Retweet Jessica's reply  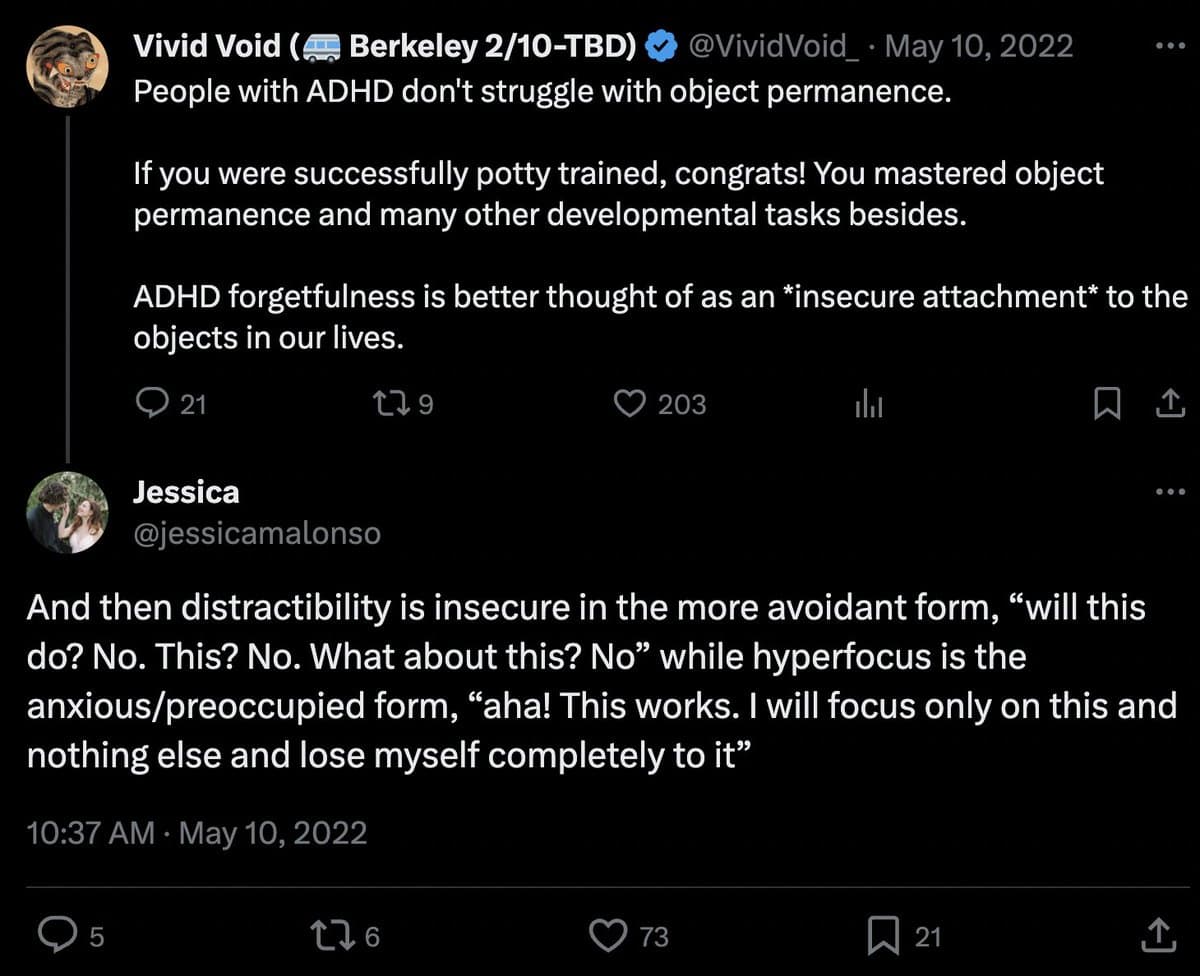(x=332, y=936)
